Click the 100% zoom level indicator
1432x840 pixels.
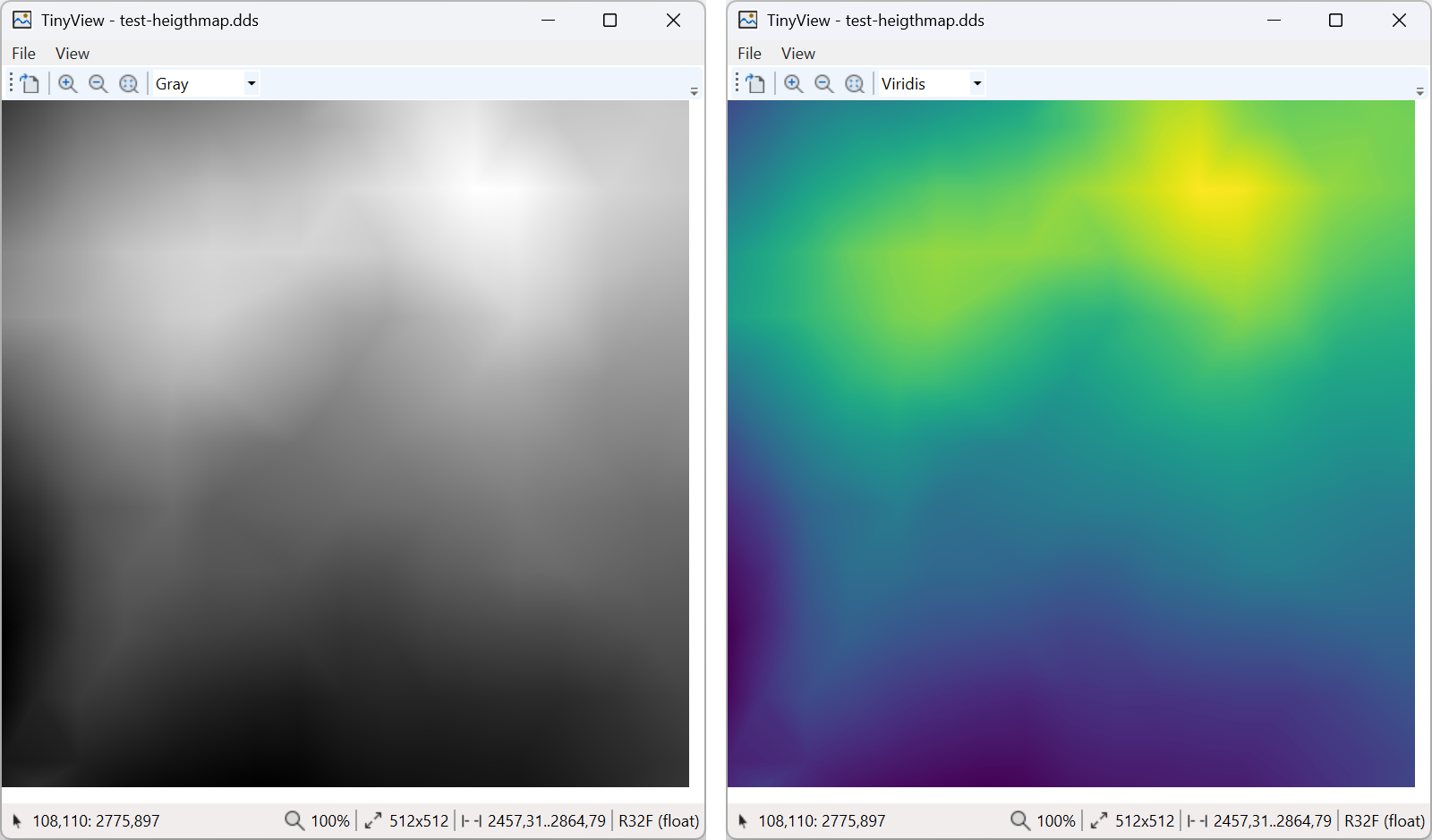click(x=328, y=819)
